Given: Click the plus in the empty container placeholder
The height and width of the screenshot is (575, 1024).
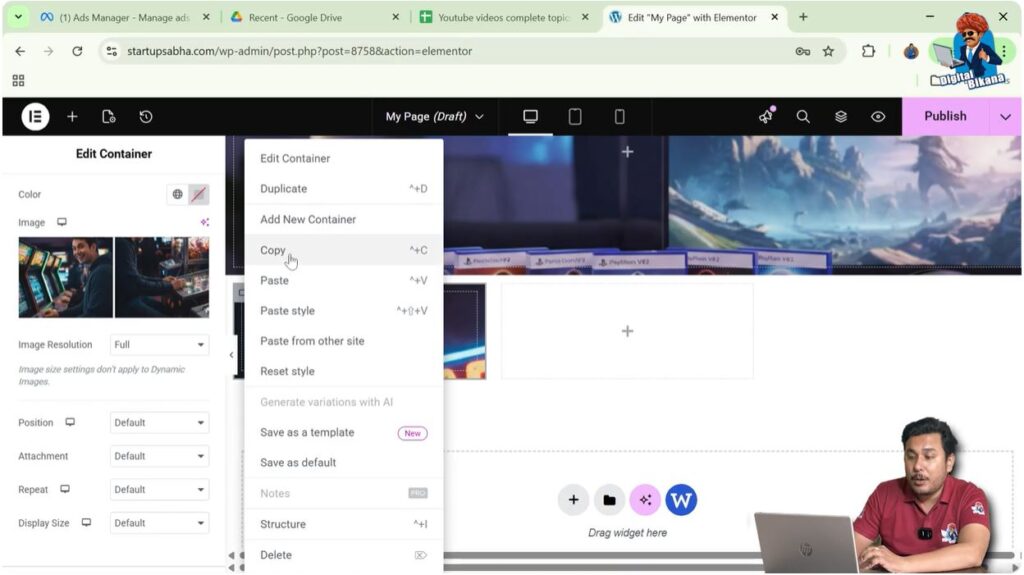Looking at the screenshot, I should point(628,331).
